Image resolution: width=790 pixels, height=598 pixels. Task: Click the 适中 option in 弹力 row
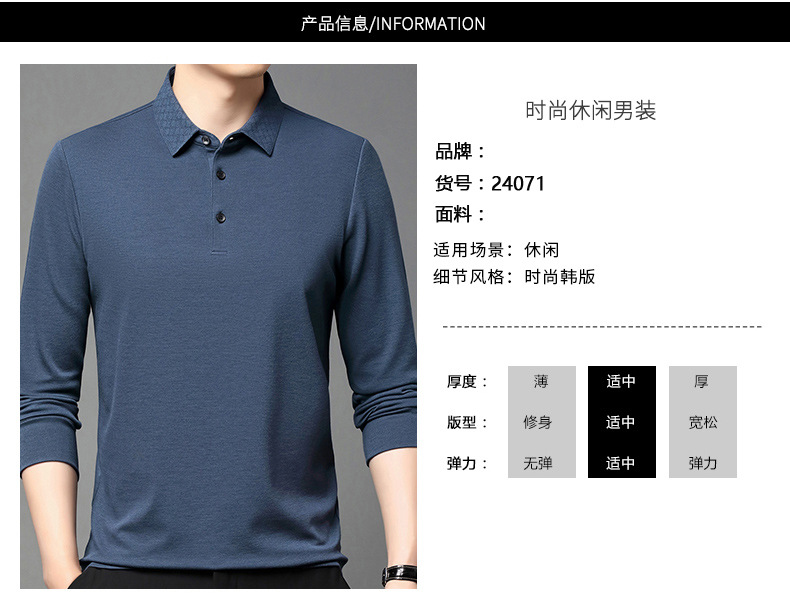coord(621,463)
